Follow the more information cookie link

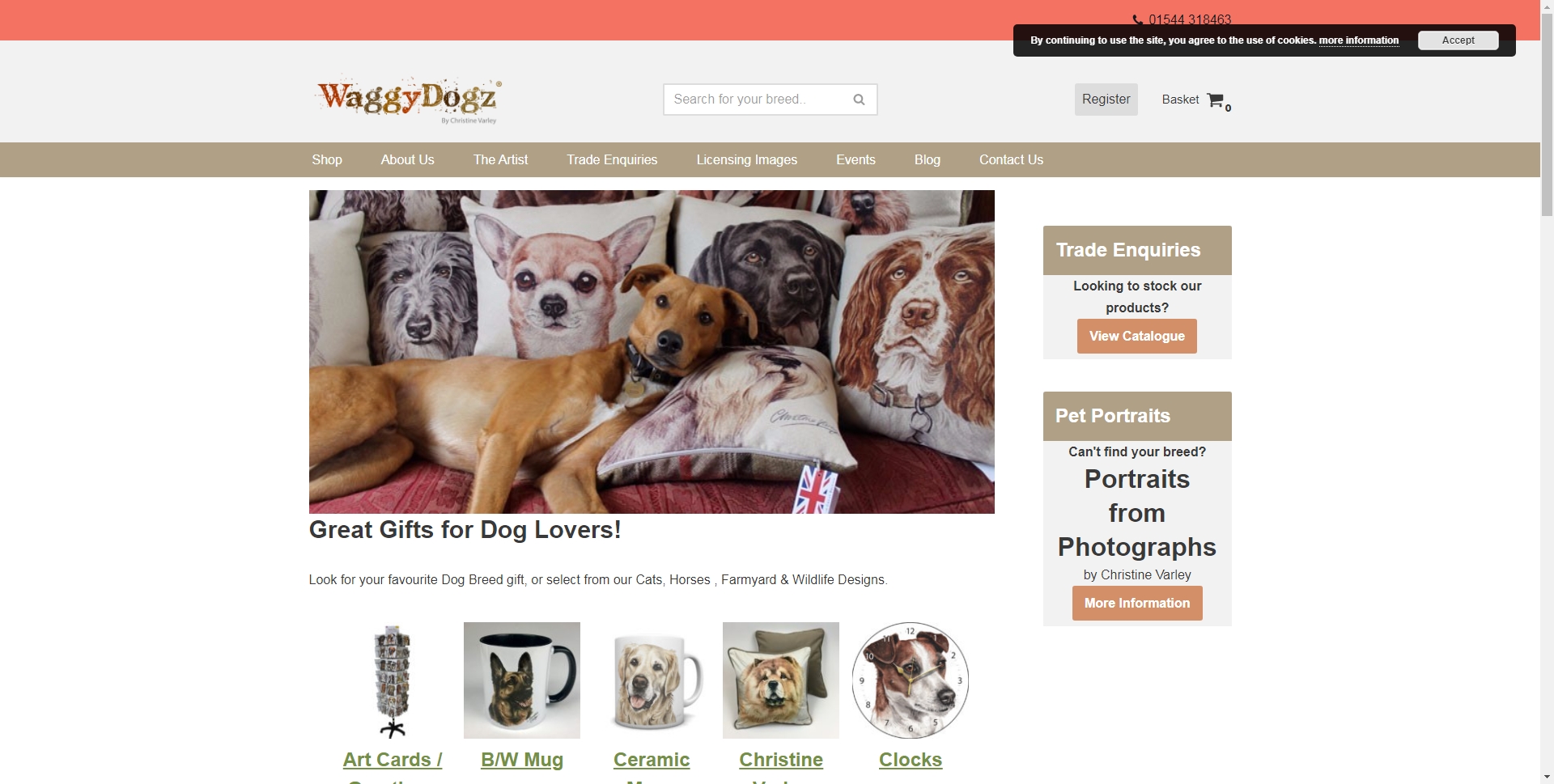[x=1358, y=40]
